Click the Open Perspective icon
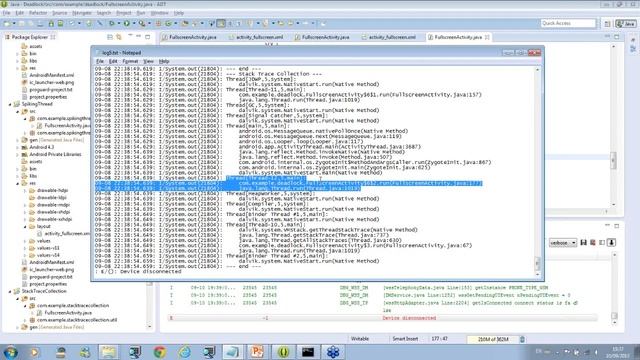The width and height of the screenshot is (640, 360). pos(607,24)
